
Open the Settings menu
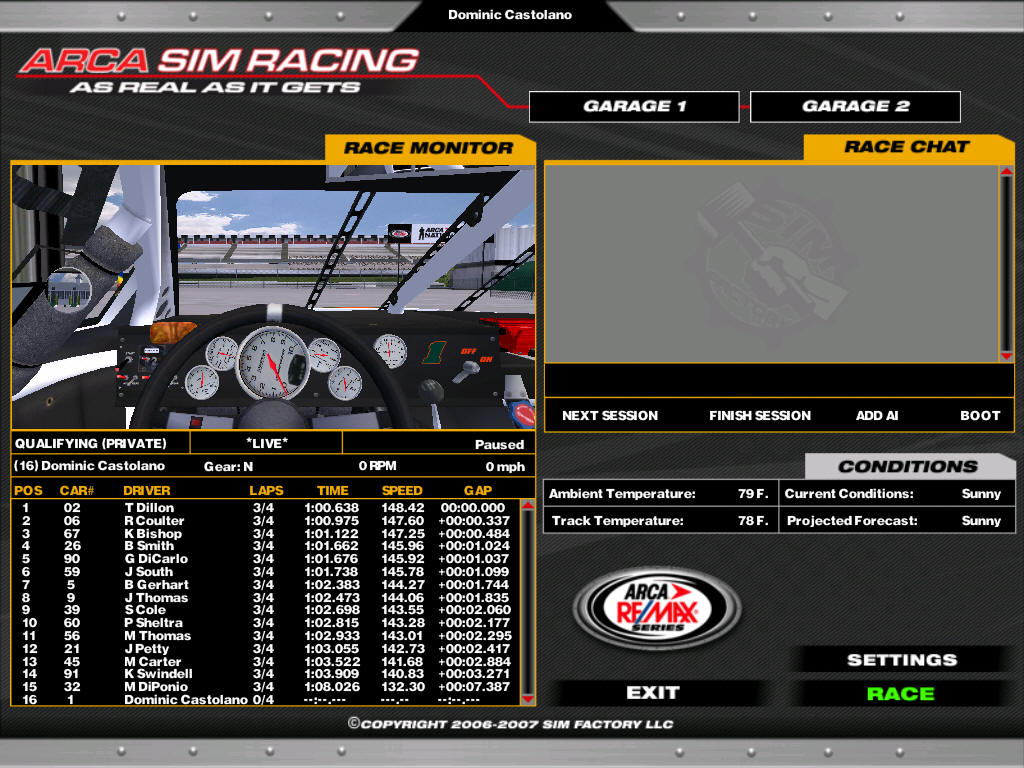[902, 660]
